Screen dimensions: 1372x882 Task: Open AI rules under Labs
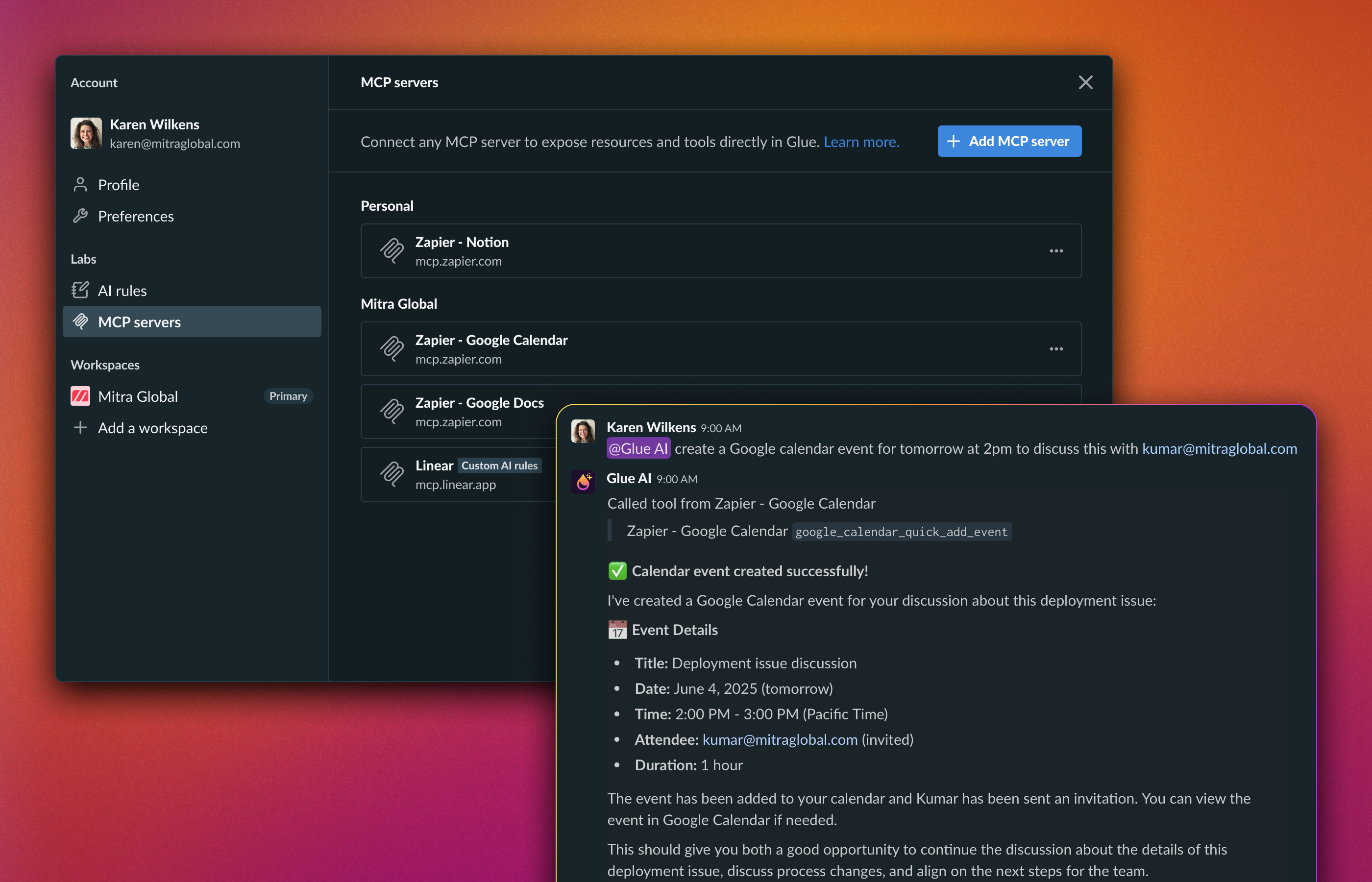[122, 291]
